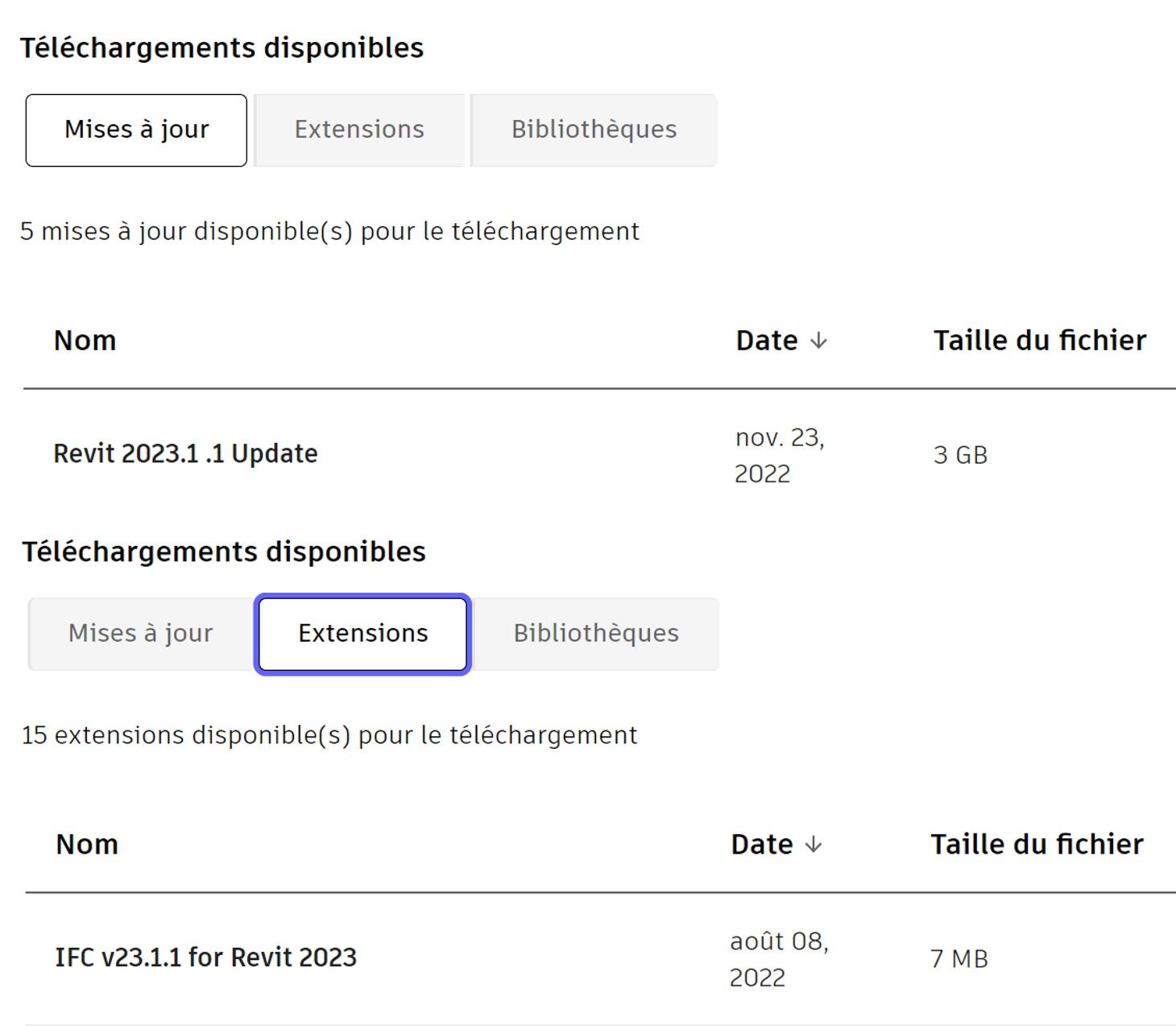Click the 3 GB file size cell
The height and width of the screenshot is (1026, 1176).
(x=960, y=455)
